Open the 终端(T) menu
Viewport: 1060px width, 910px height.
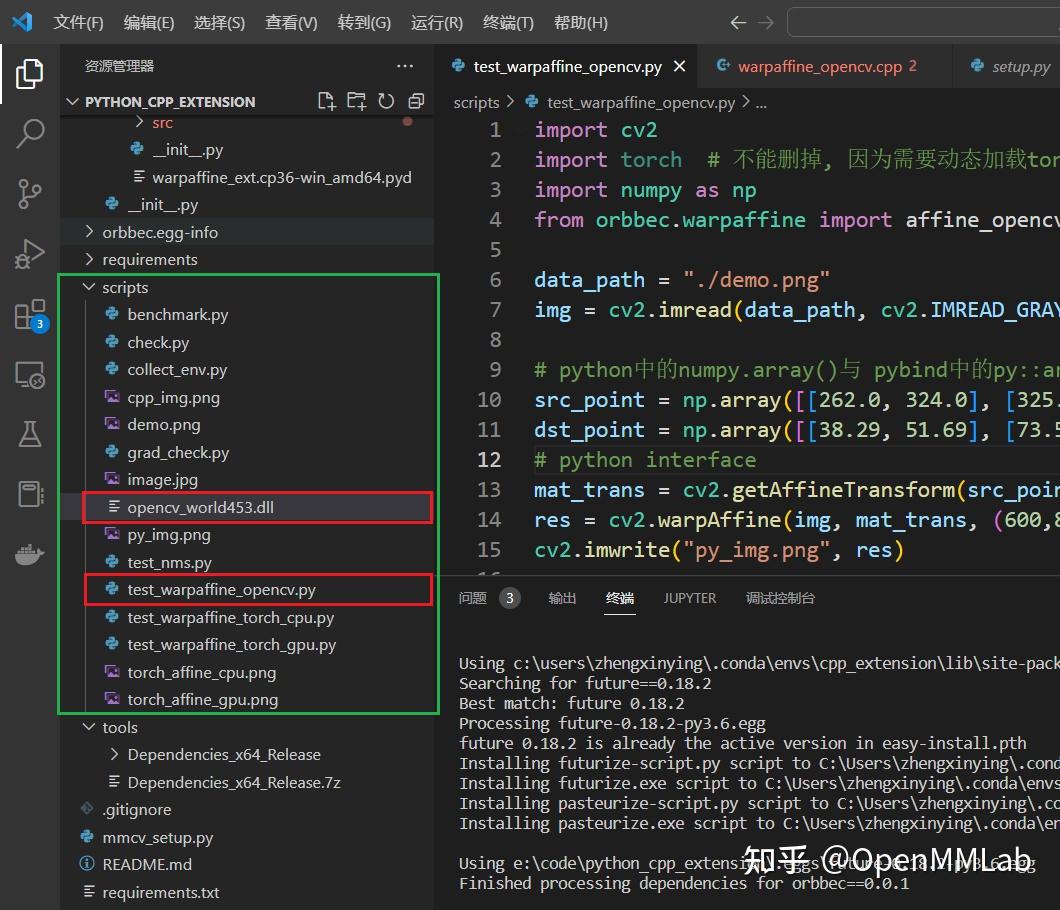coord(508,22)
